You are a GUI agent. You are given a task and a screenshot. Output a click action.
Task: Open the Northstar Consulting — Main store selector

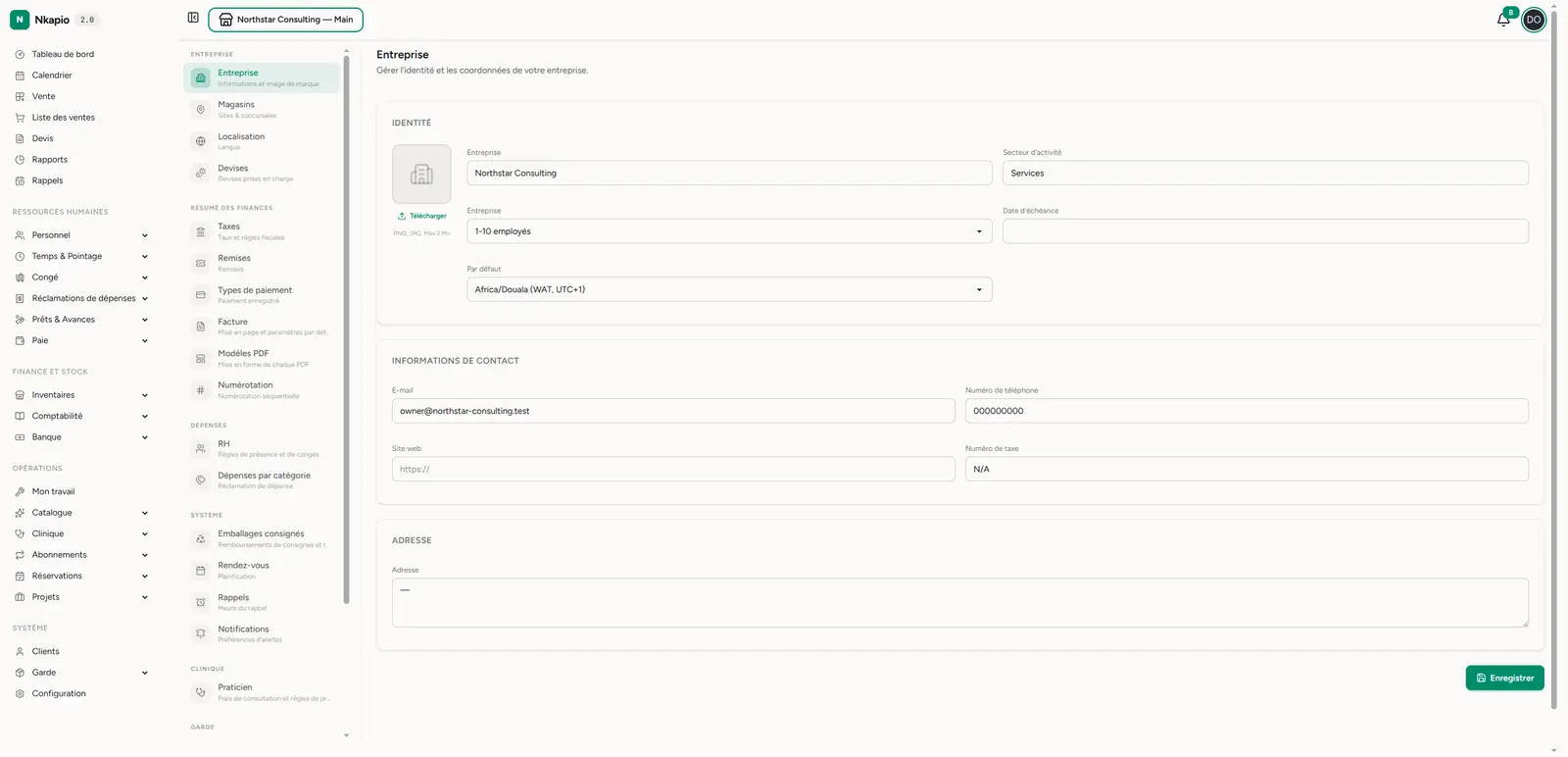[x=285, y=20]
